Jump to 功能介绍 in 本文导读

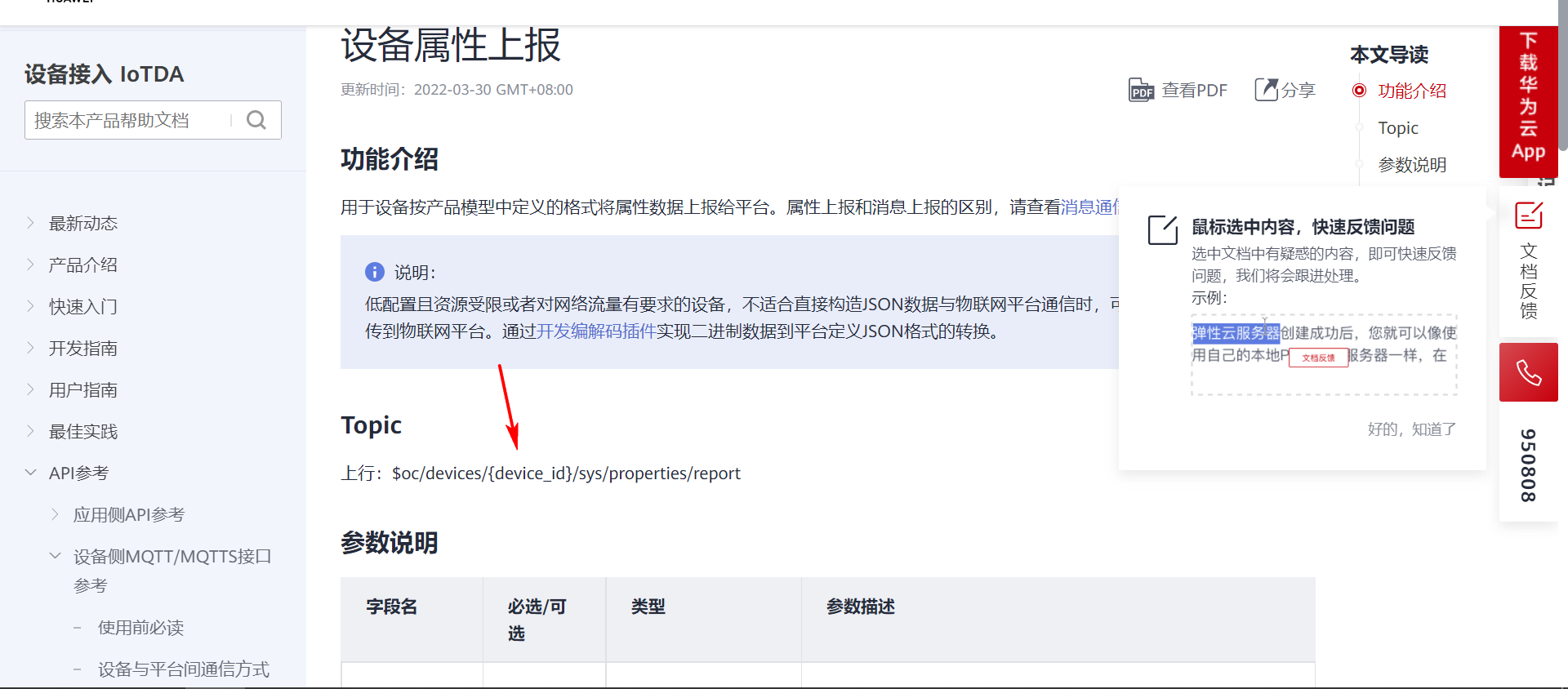point(1412,91)
